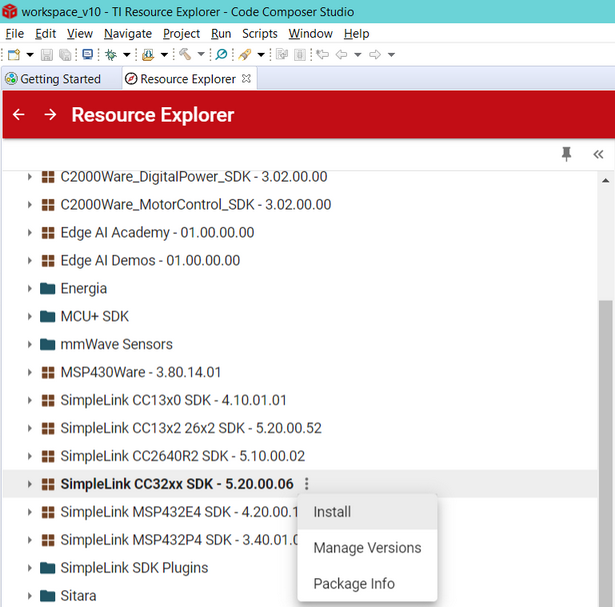The image size is (615, 607).
Task: Click the Build hammer icon
Action: tap(185, 54)
